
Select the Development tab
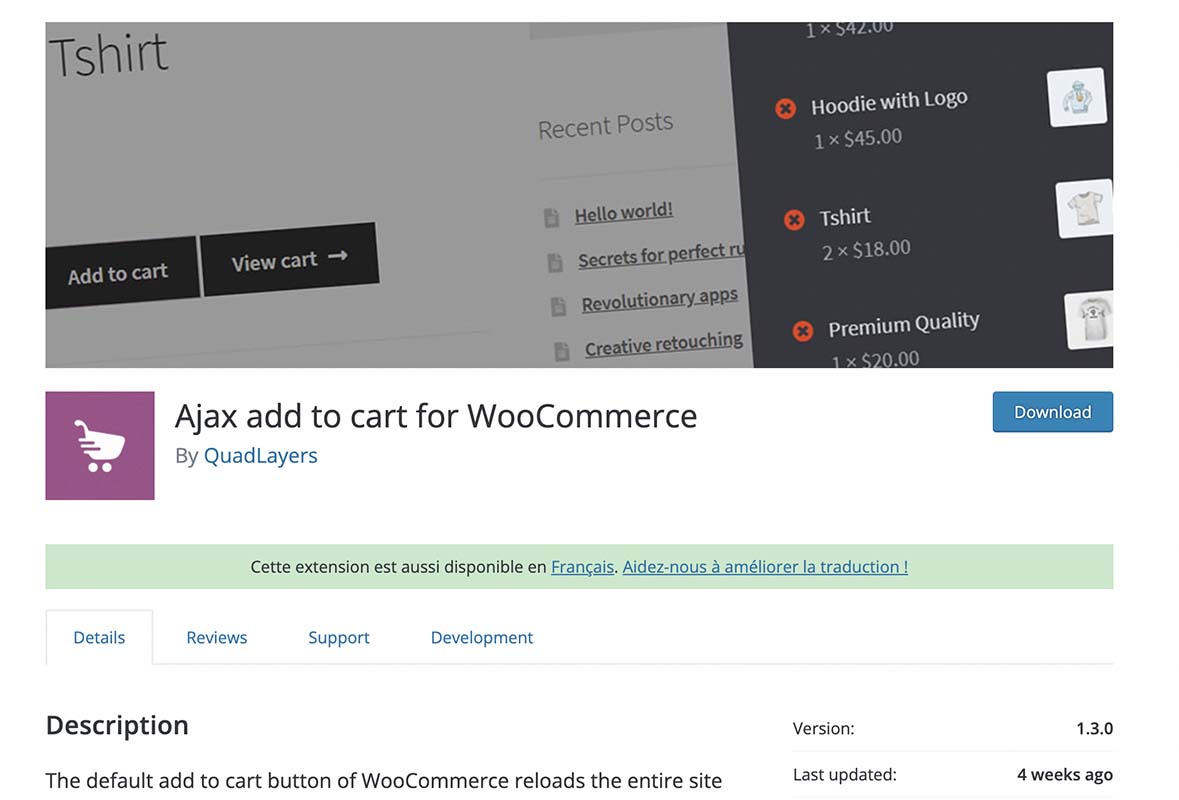(481, 637)
